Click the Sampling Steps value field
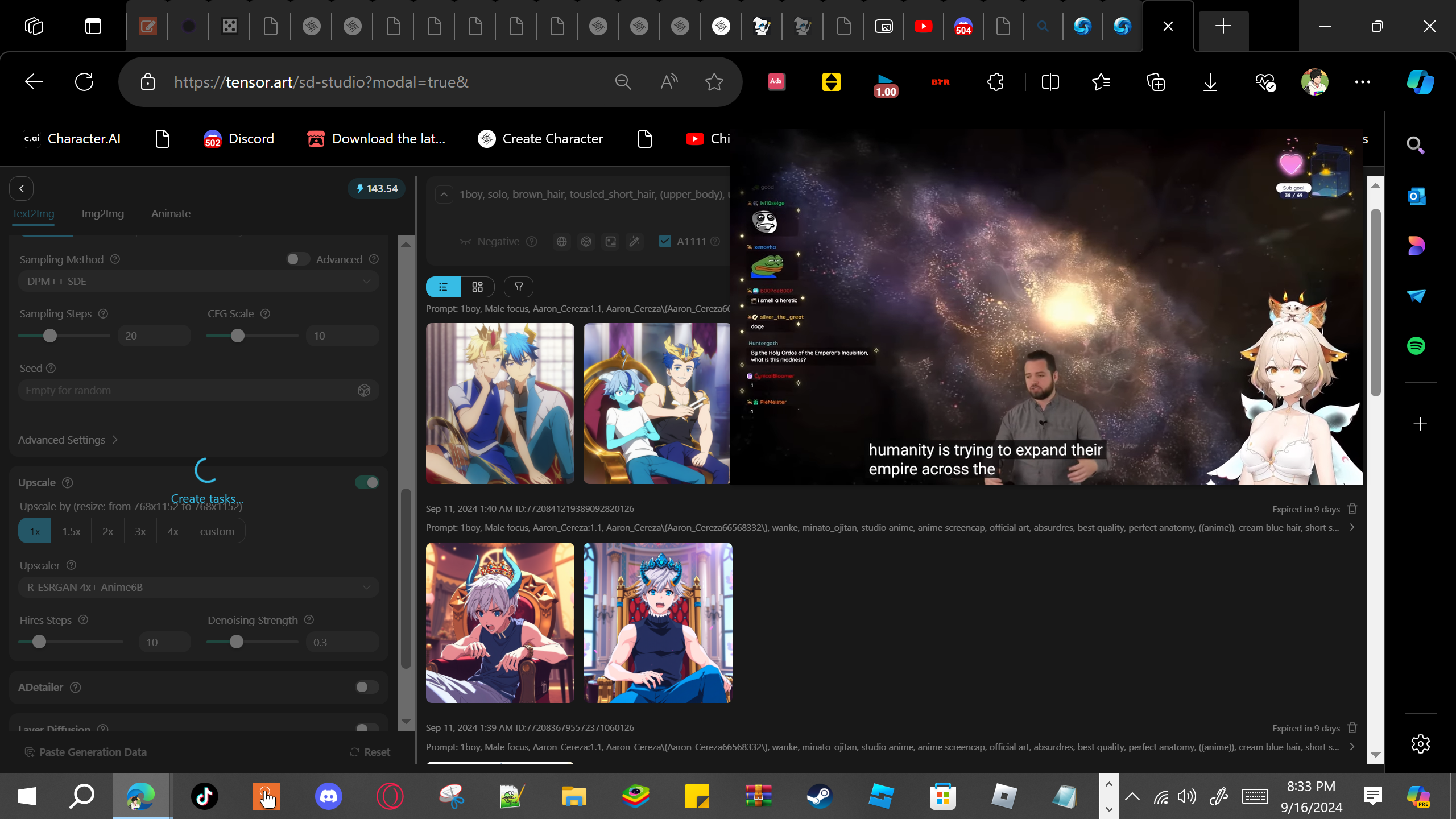This screenshot has height=819, width=1456. pyautogui.click(x=154, y=336)
